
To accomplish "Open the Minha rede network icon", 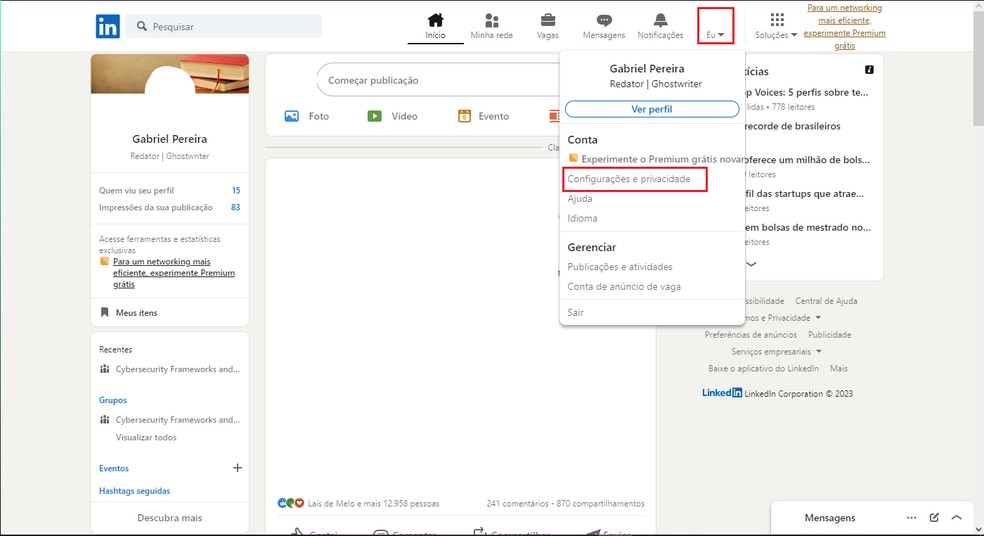I will [x=491, y=20].
